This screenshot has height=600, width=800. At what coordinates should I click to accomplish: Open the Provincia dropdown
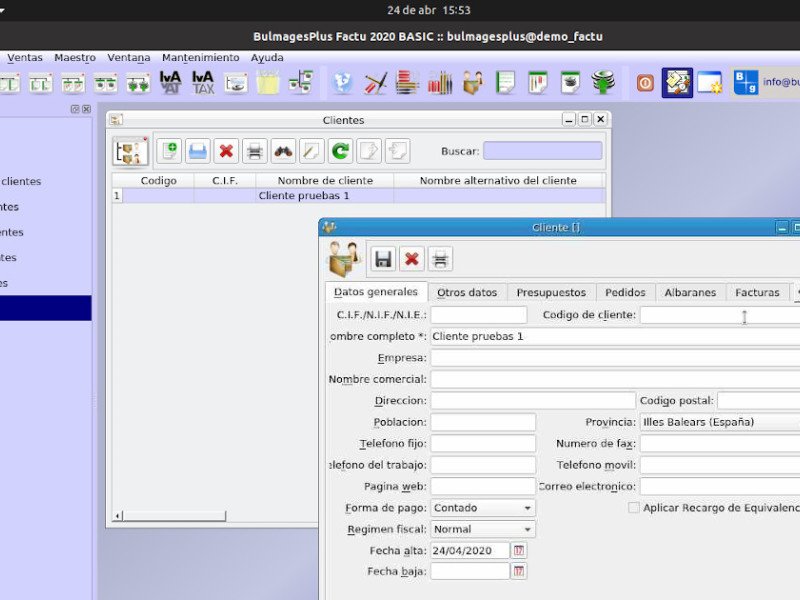(x=720, y=422)
